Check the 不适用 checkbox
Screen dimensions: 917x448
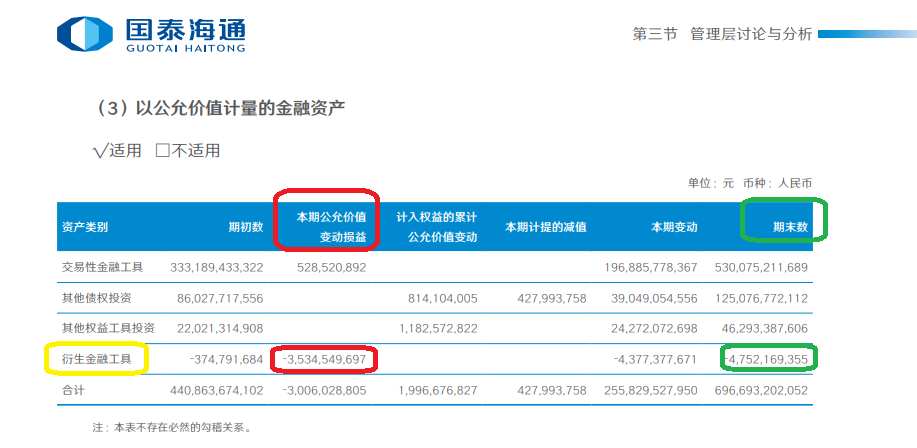coord(163,151)
